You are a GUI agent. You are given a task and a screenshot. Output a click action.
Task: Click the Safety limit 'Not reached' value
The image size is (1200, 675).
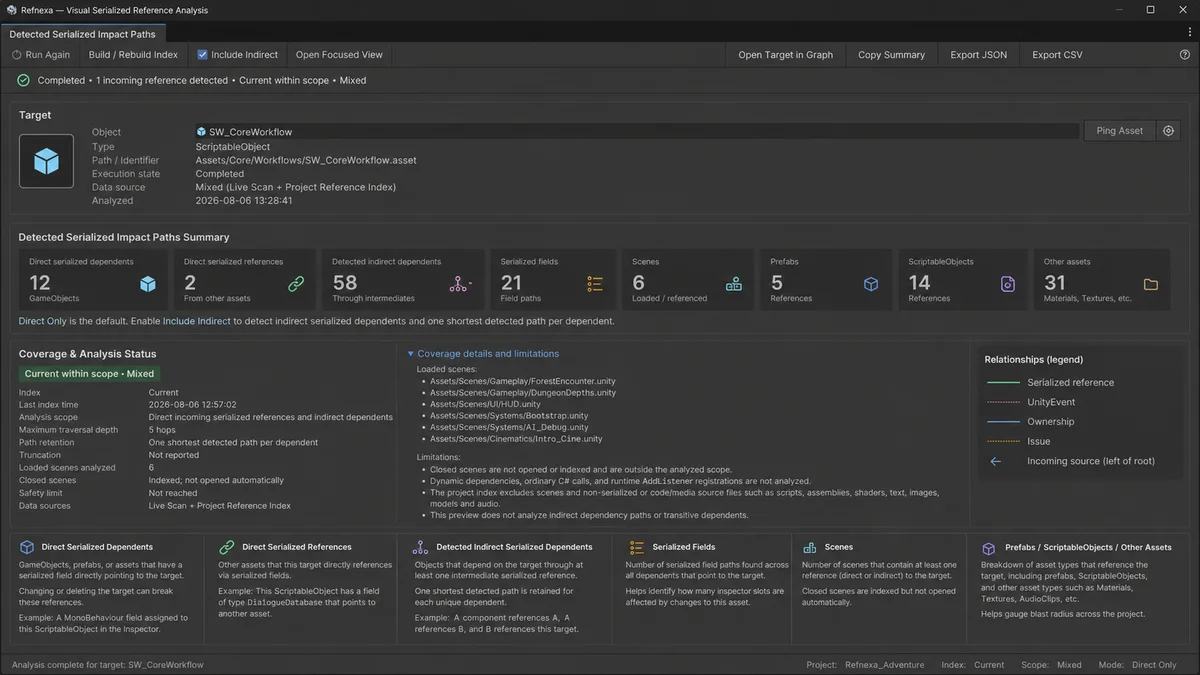(x=173, y=493)
